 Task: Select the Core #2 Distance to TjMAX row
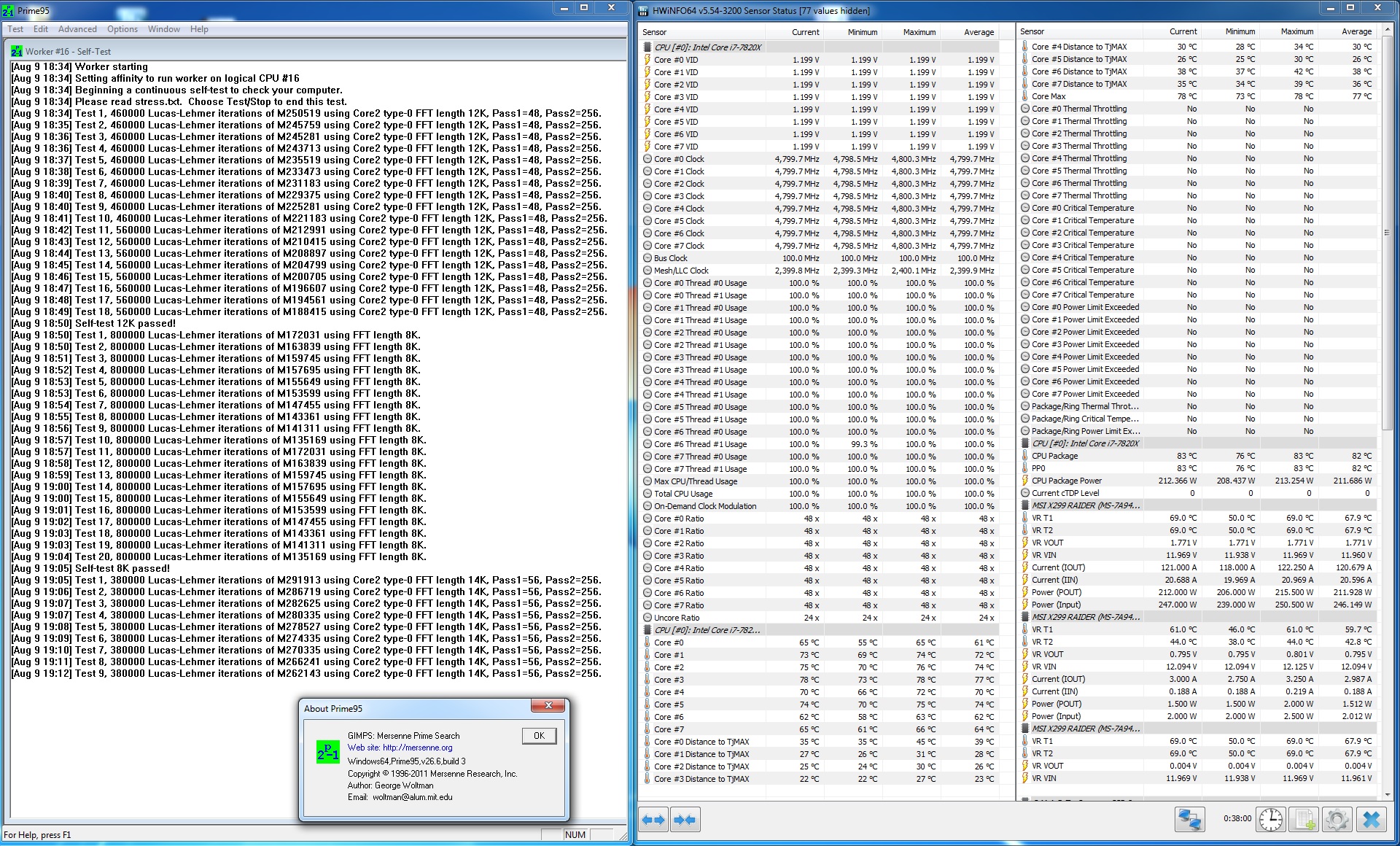[818, 767]
